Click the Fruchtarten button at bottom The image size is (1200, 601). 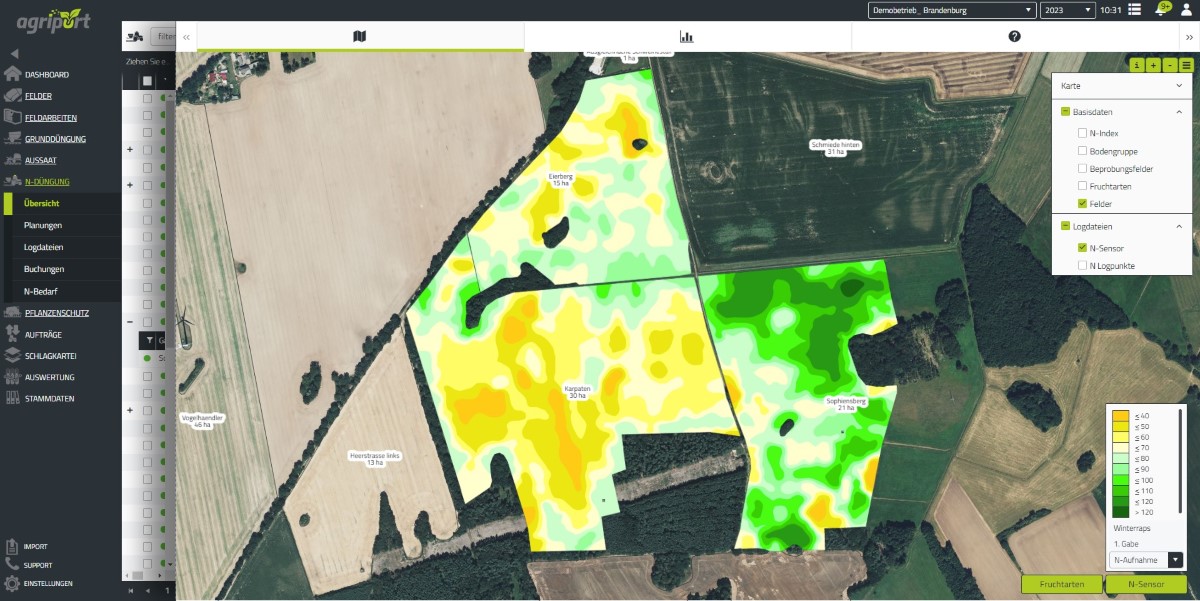pyautogui.click(x=1061, y=584)
